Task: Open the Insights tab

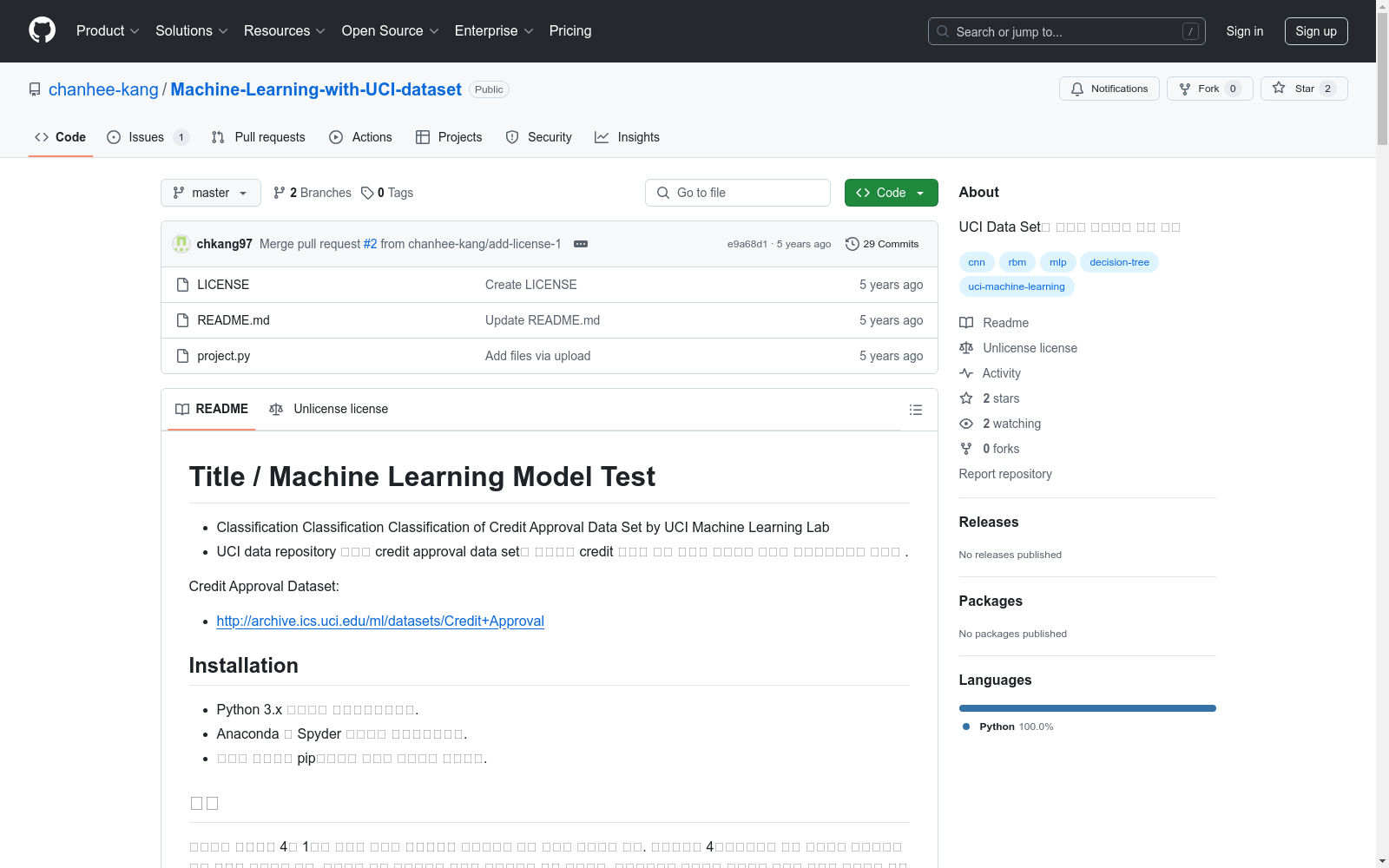Action: 627,137
